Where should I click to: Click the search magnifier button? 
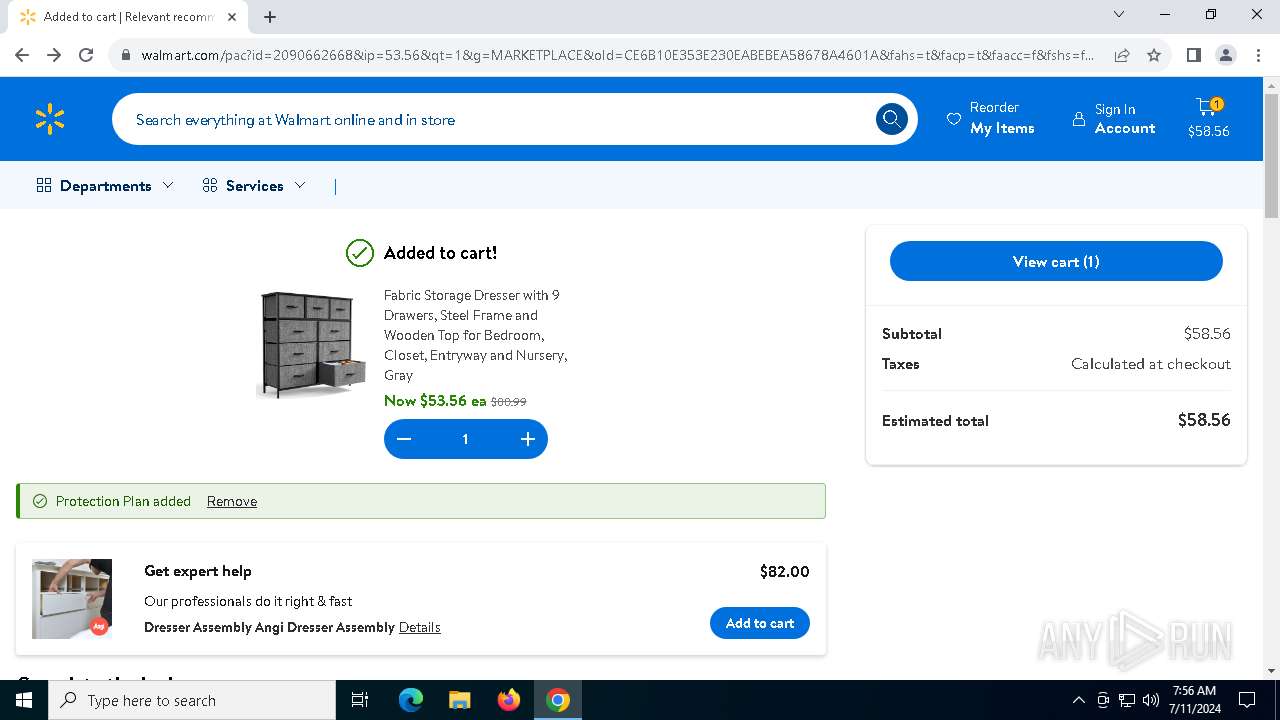pyautogui.click(x=892, y=120)
